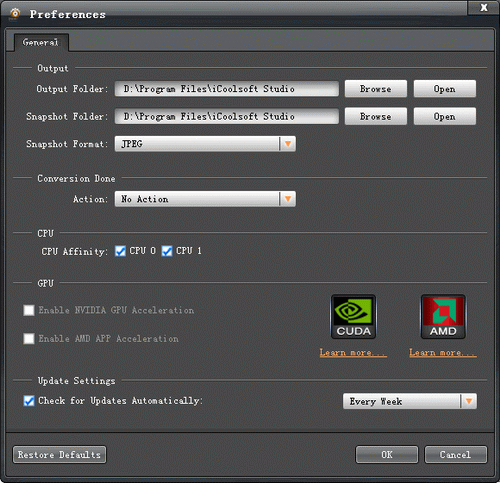Browse for the Output Folder
The image size is (500, 483).
tap(376, 89)
